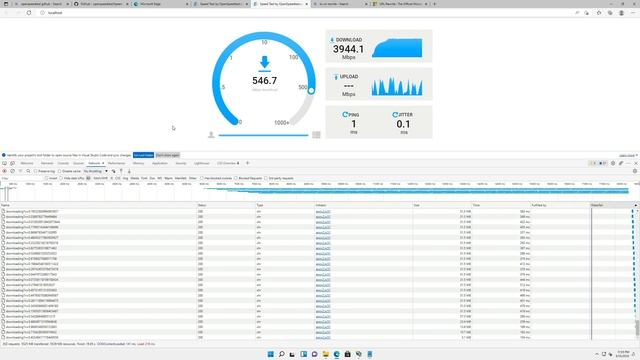Sort requests by the Status column header
This screenshot has height=360, width=640.
click(x=226, y=205)
